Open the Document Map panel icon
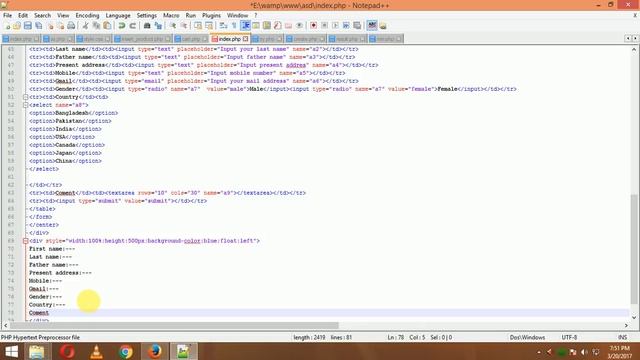Screen dimensions: 640x360 coord(267,26)
